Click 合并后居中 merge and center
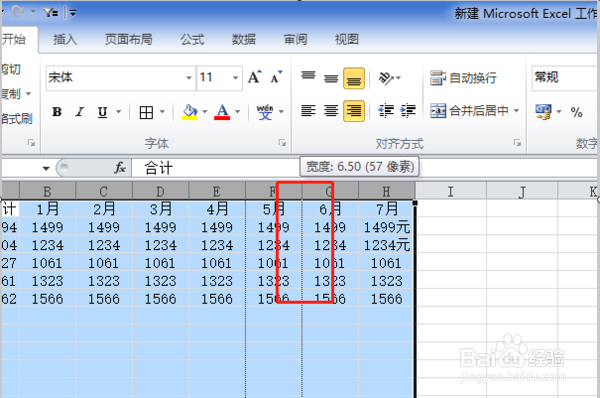 470,111
